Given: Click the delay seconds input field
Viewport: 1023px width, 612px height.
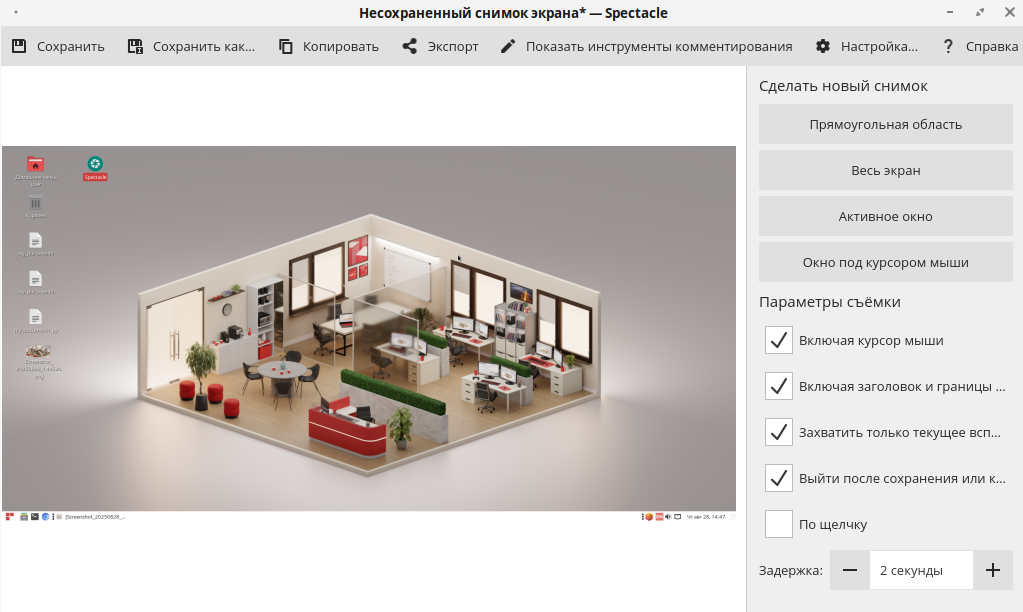Looking at the screenshot, I should [920, 570].
